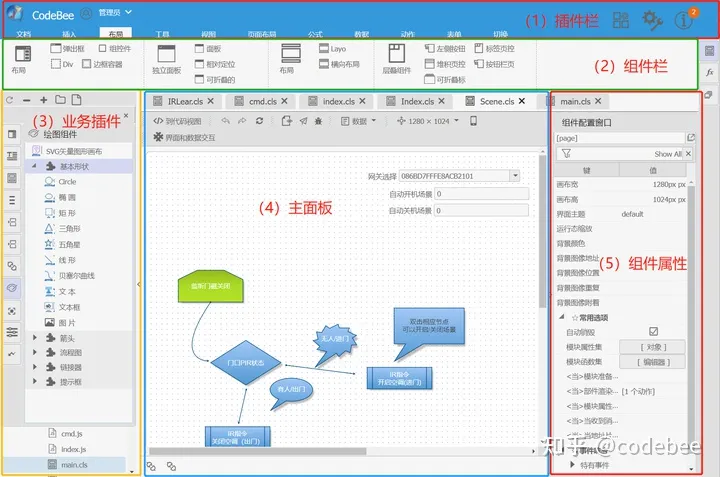This screenshot has height=477, width=720.
Task: Click the mobile device preview icon
Action: 473,120
